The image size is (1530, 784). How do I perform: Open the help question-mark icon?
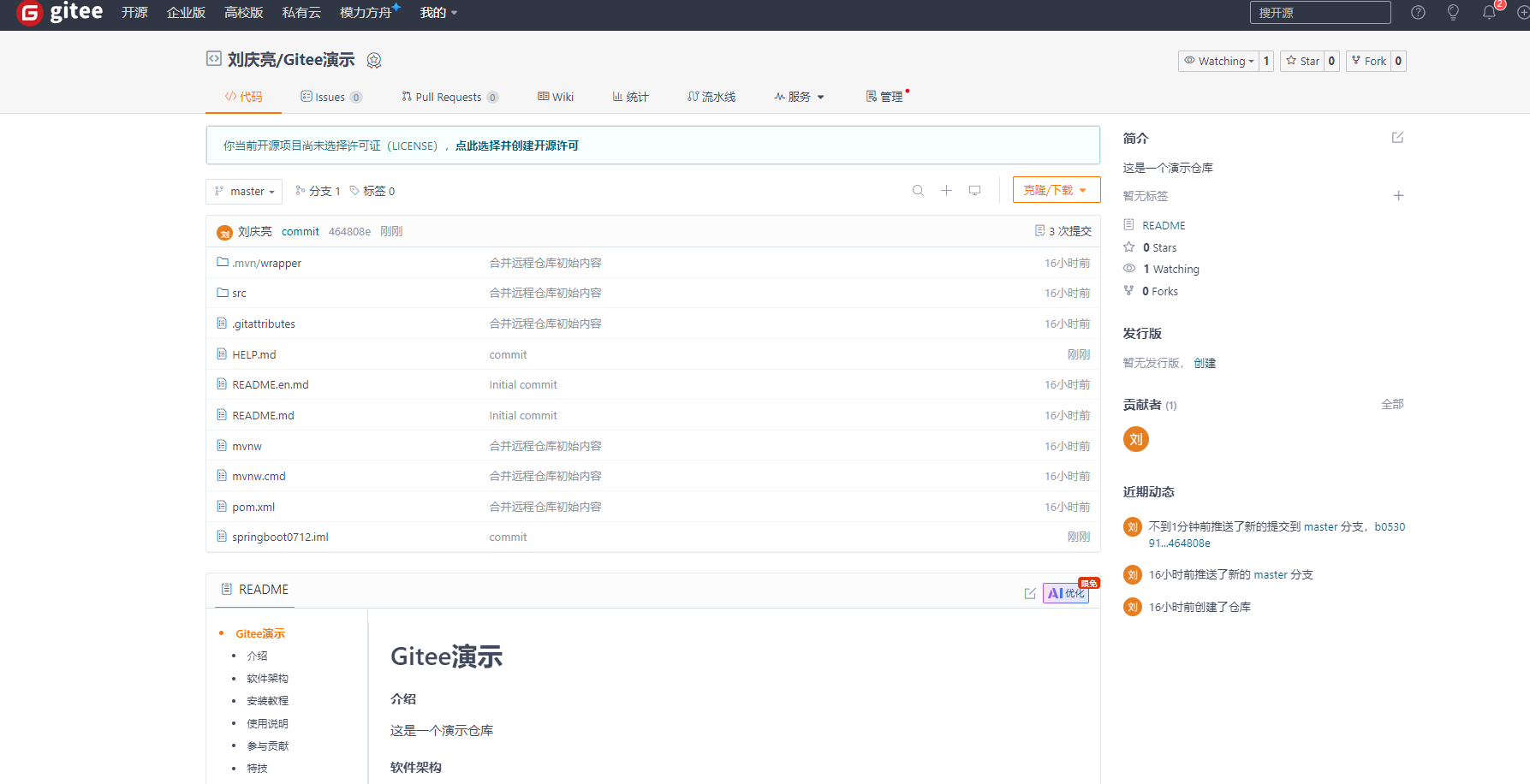tap(1418, 12)
